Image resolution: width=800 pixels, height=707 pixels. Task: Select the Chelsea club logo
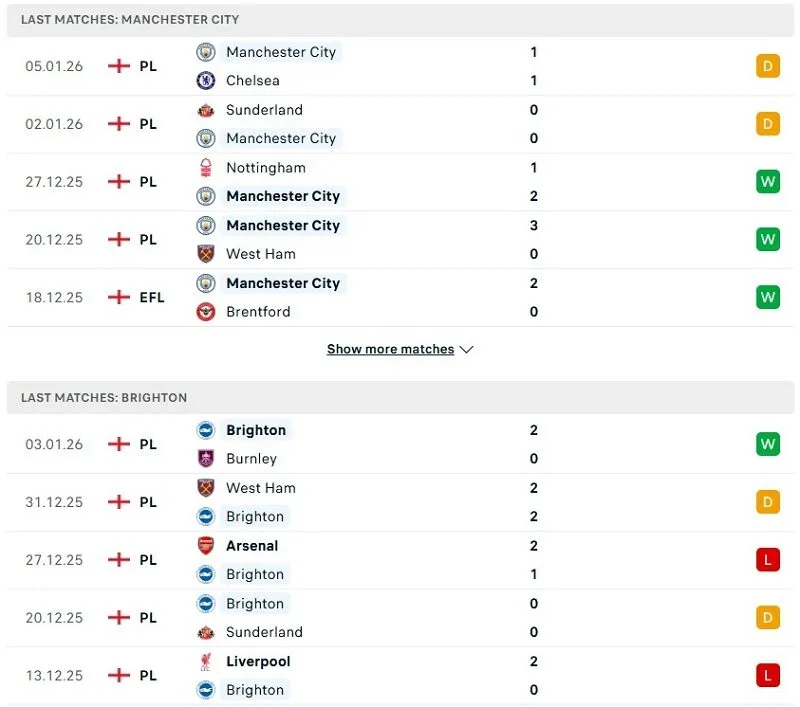point(206,81)
